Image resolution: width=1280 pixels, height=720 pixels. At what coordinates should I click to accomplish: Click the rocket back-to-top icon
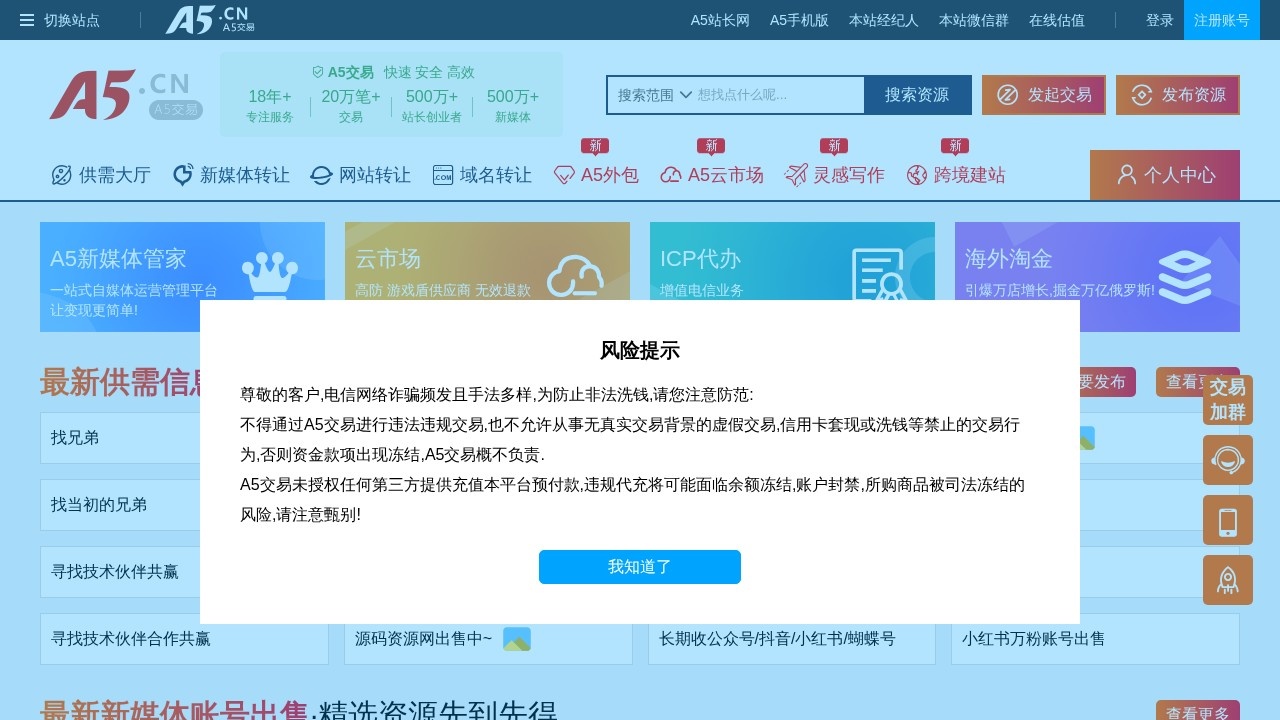(x=1227, y=580)
